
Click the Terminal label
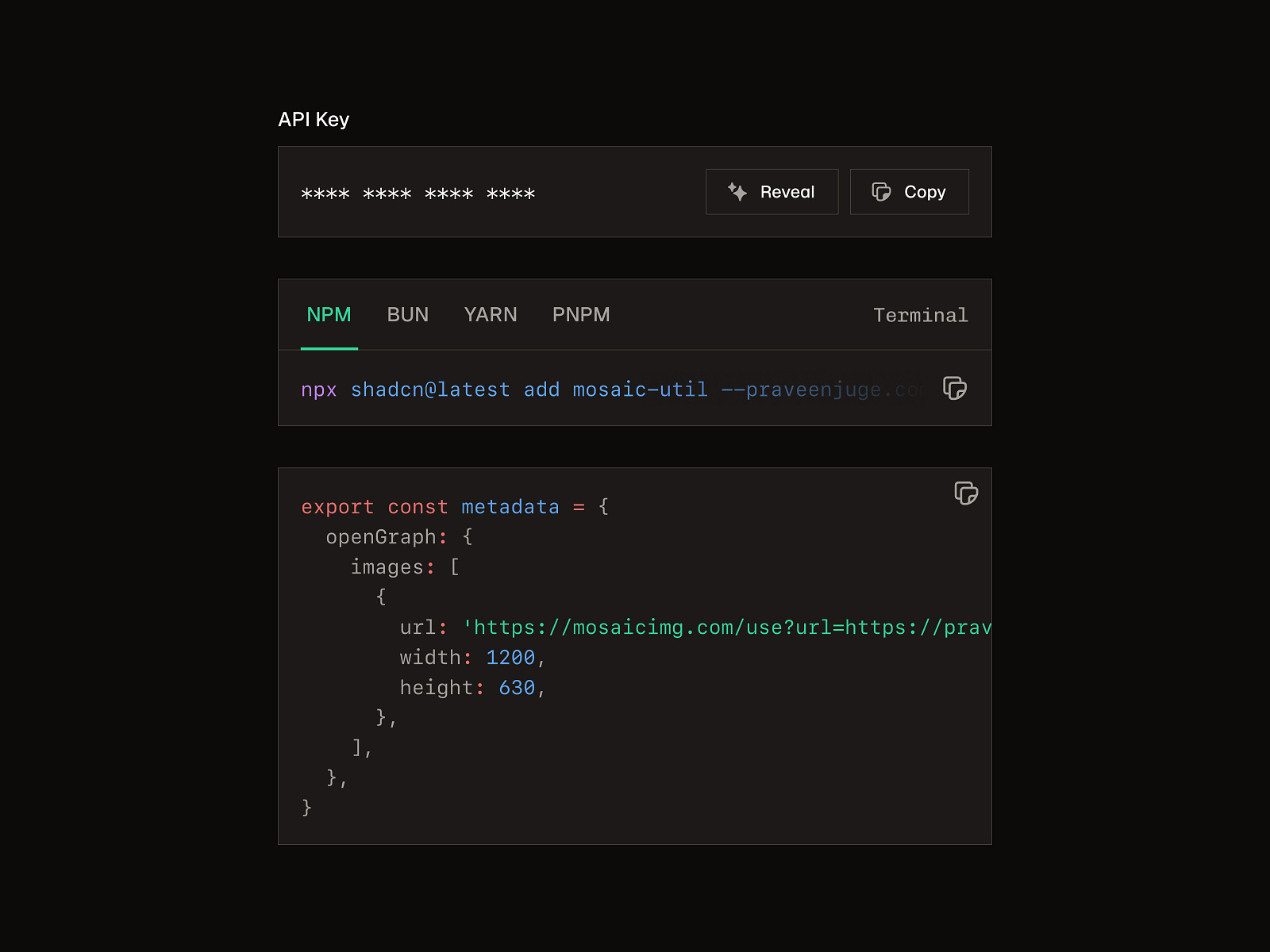click(x=921, y=316)
